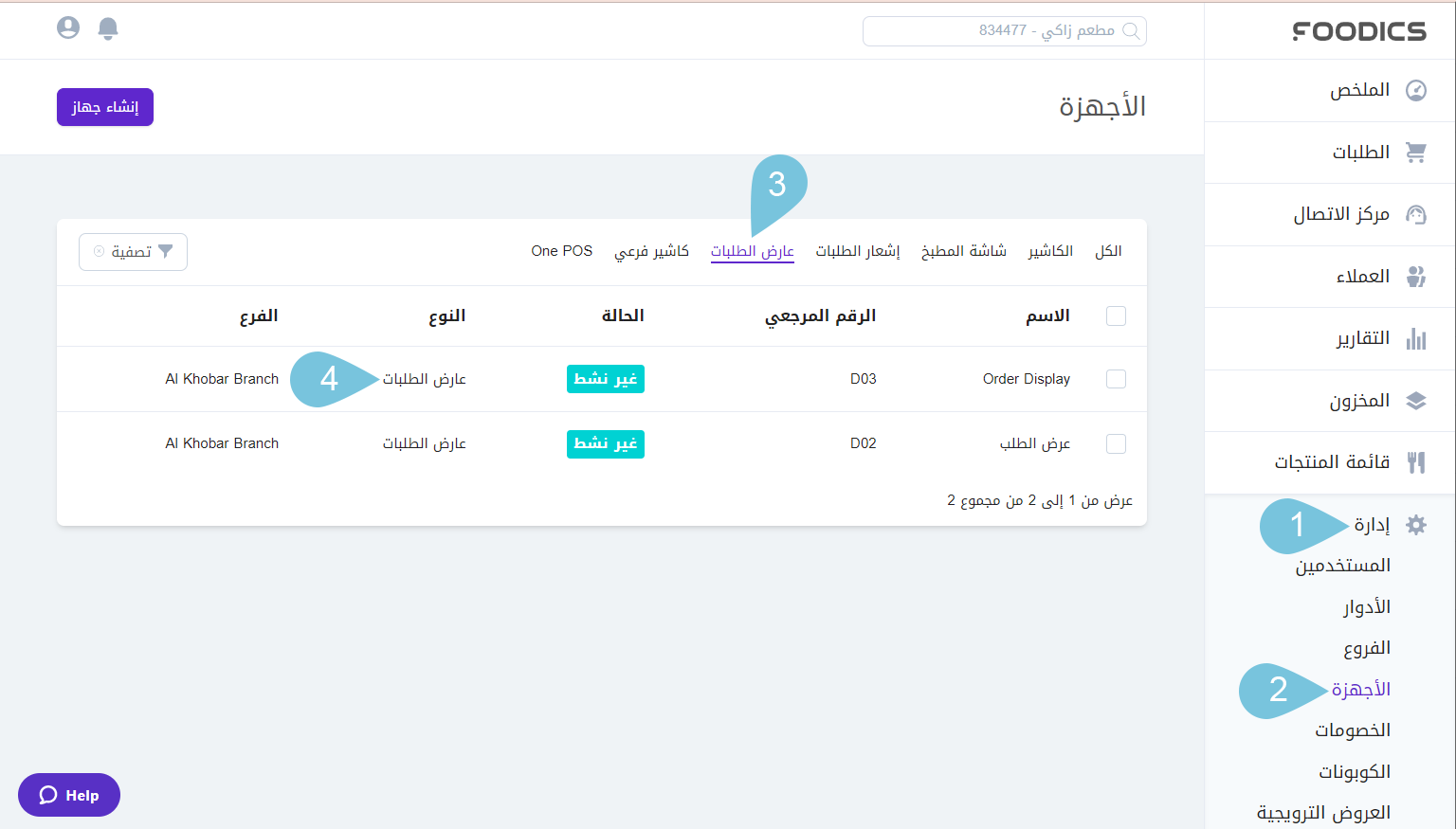The image size is (1456, 829).
Task: Click the chat bubble icon in Help
Action: coord(48,795)
